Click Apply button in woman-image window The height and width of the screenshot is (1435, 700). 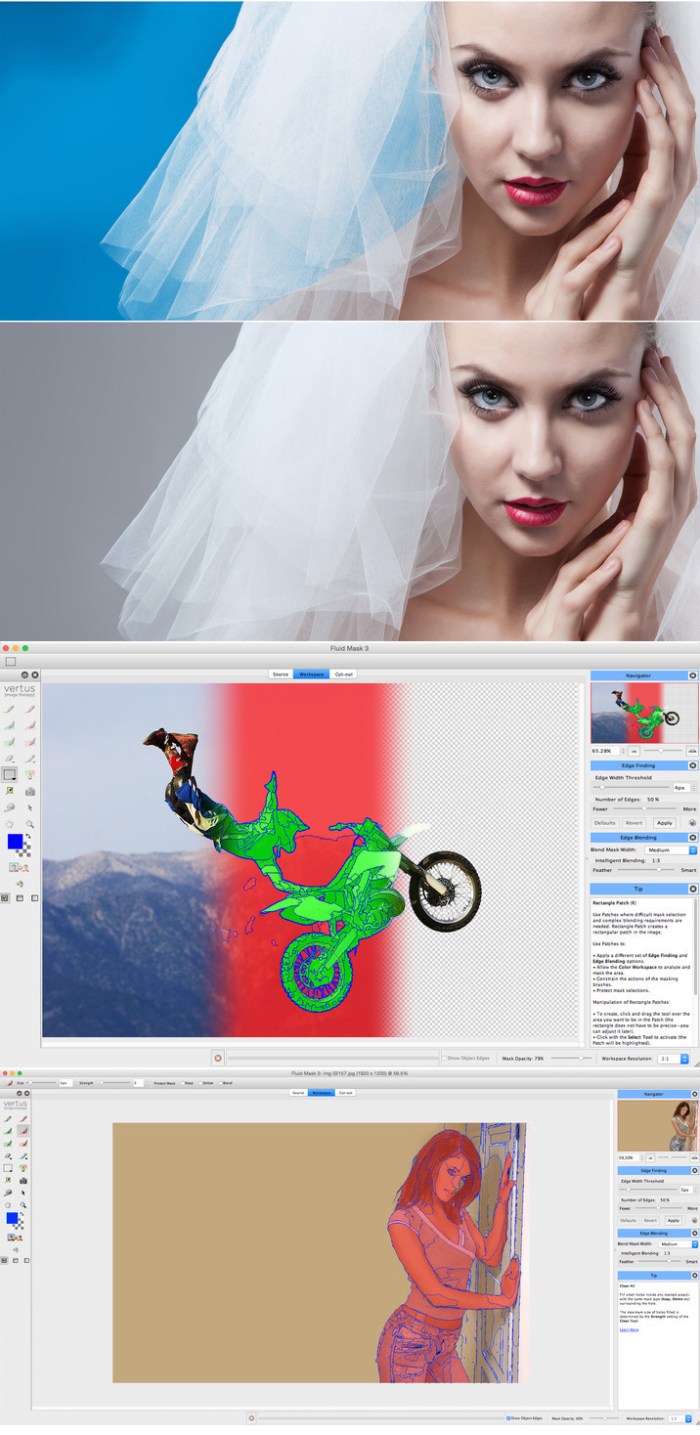[673, 1220]
